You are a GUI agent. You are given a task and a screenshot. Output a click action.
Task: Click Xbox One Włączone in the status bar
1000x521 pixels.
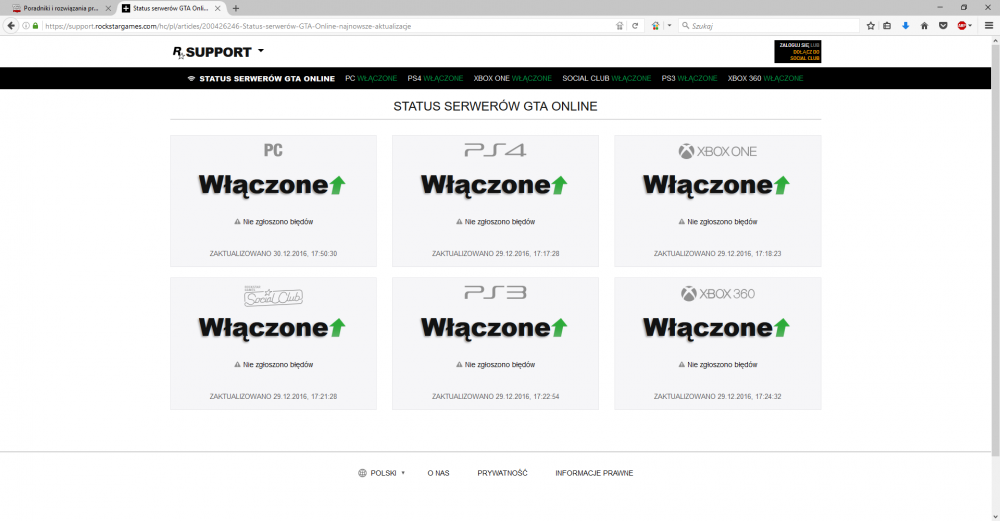(512, 78)
